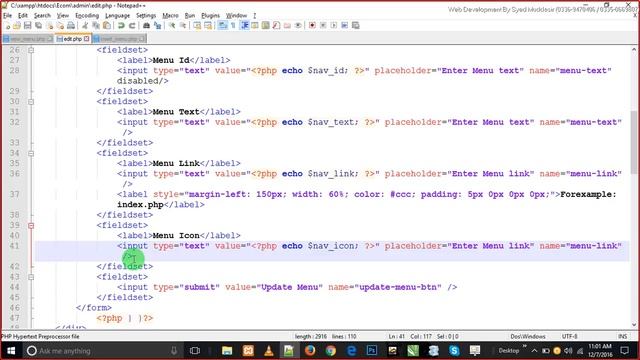The height and width of the screenshot is (360, 640).
Task: Click the INS insert mode indicator
Action: pos(622,336)
